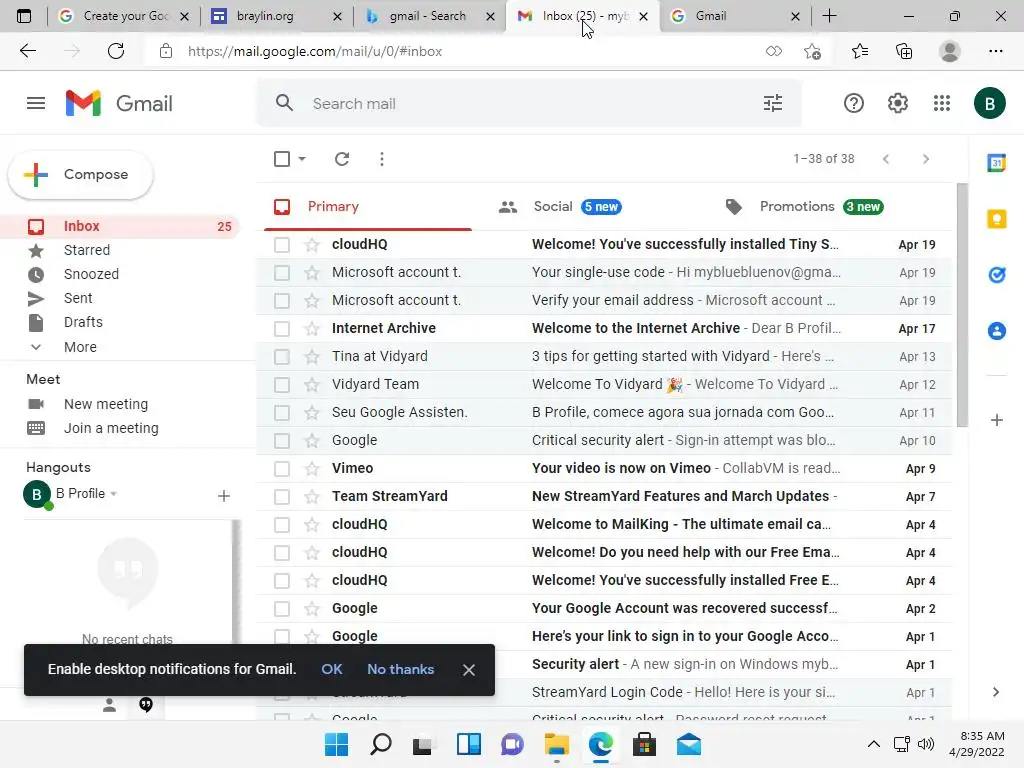Open the Starred folder
Viewport: 1024px width, 768px height.
(x=87, y=250)
